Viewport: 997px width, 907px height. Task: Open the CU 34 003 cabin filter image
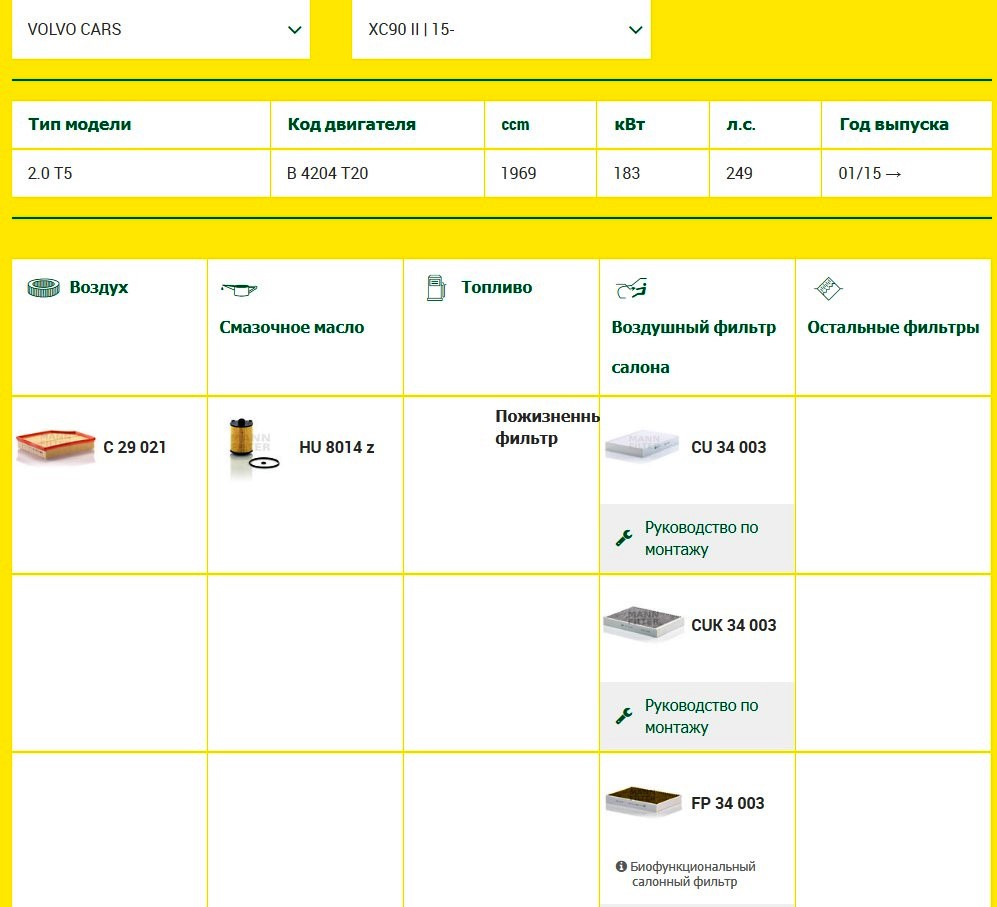[642, 447]
